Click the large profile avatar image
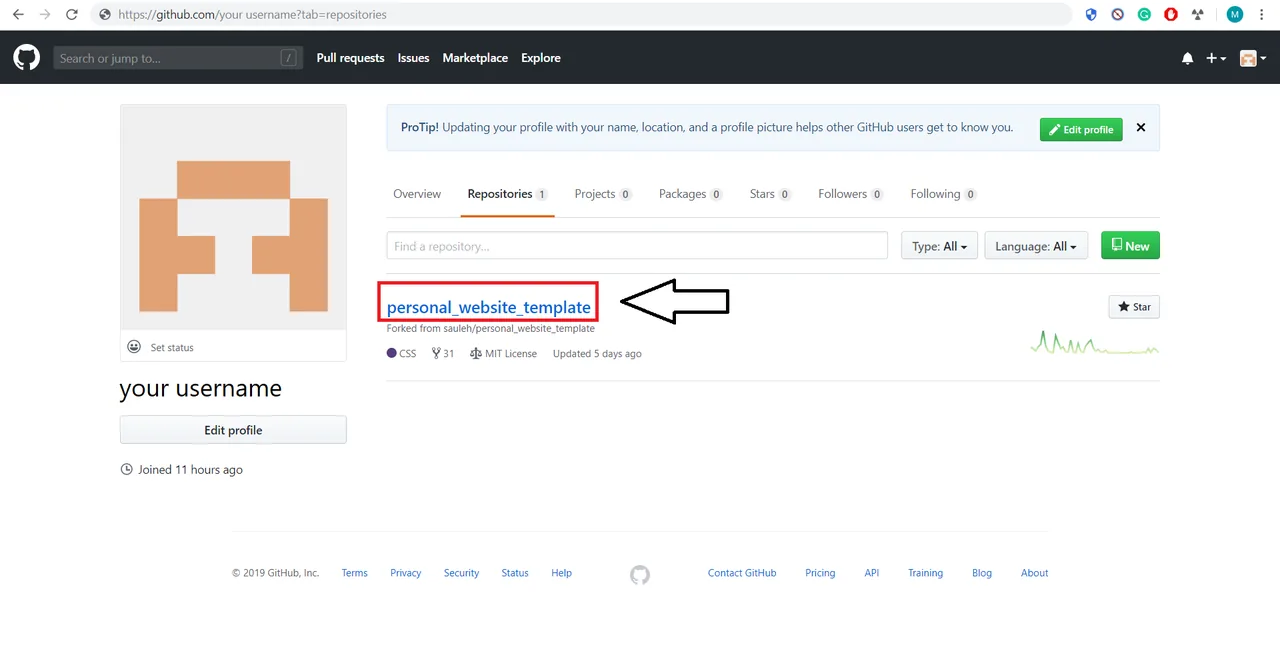 pos(233,217)
